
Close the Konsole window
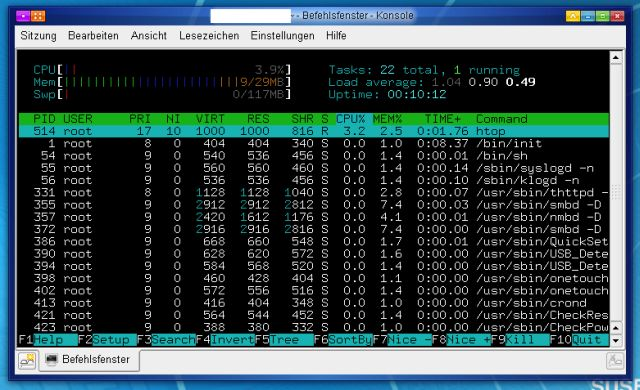click(x=618, y=16)
